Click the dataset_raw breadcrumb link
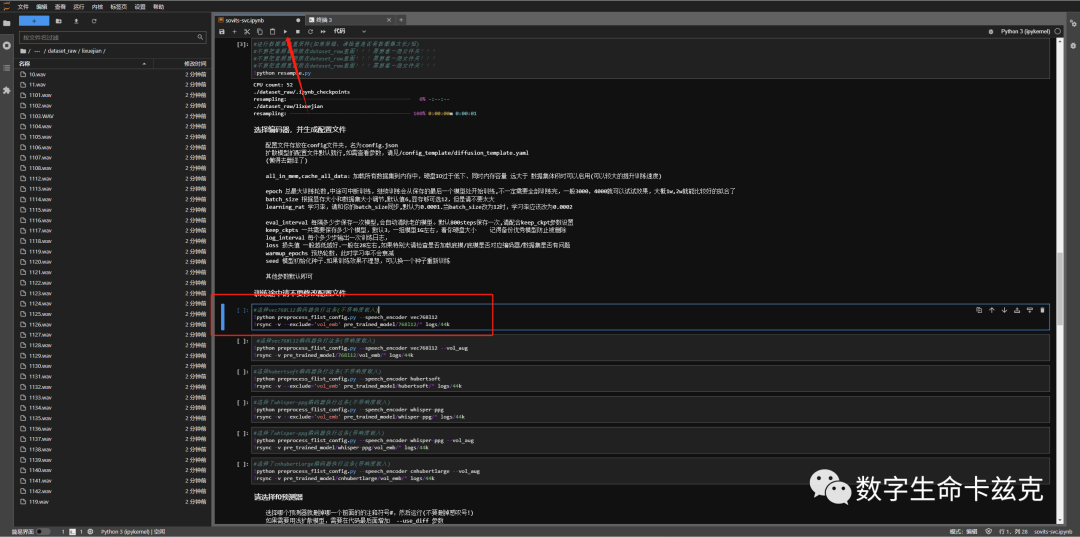 (x=62, y=51)
